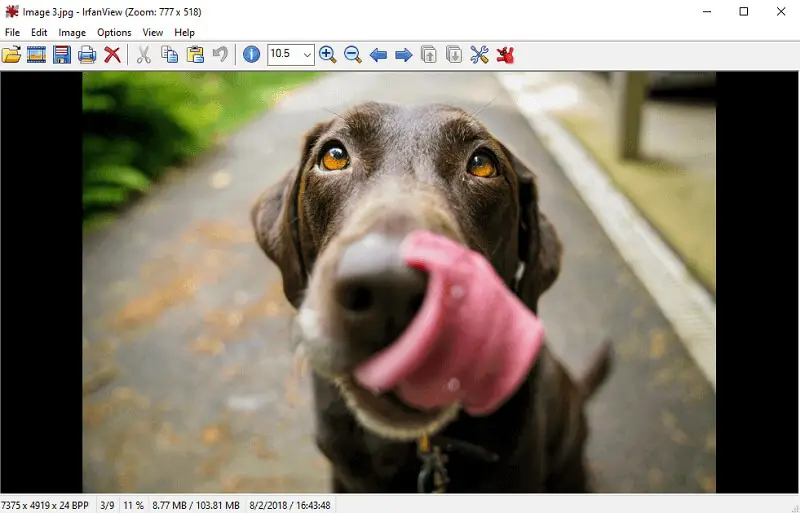The width and height of the screenshot is (800, 513).
Task: Expand the zoom value dropdown arrow
Action: (307, 55)
